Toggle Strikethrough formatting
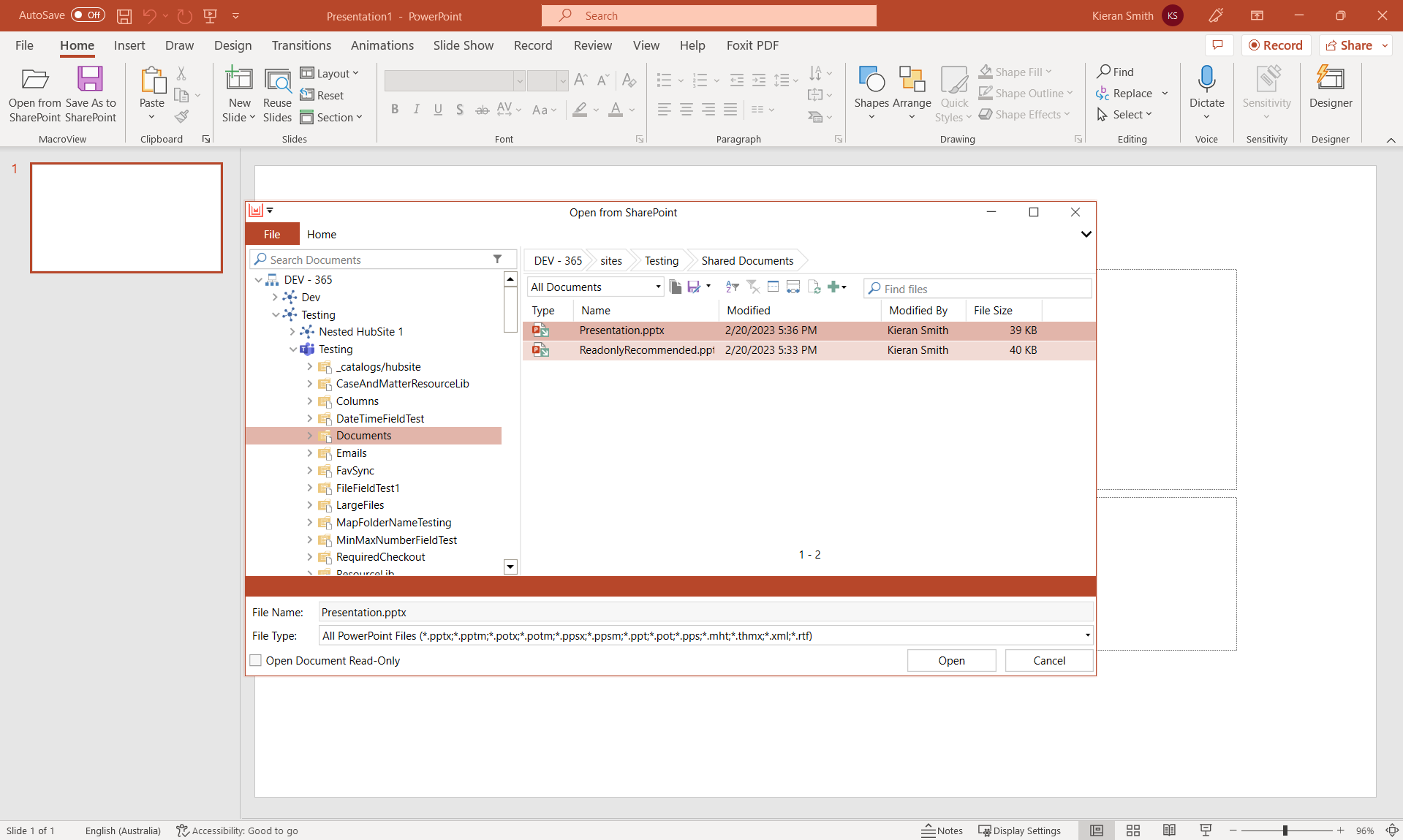1403x840 pixels. point(482,110)
